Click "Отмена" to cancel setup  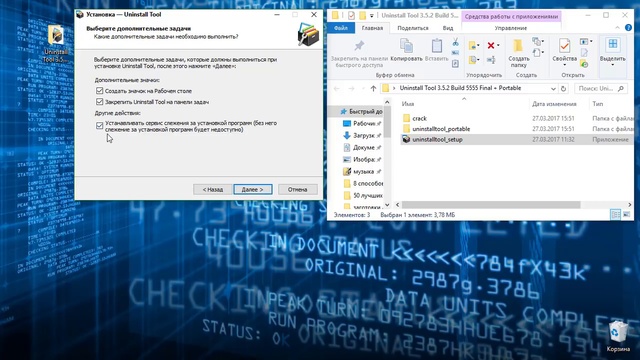click(x=298, y=189)
